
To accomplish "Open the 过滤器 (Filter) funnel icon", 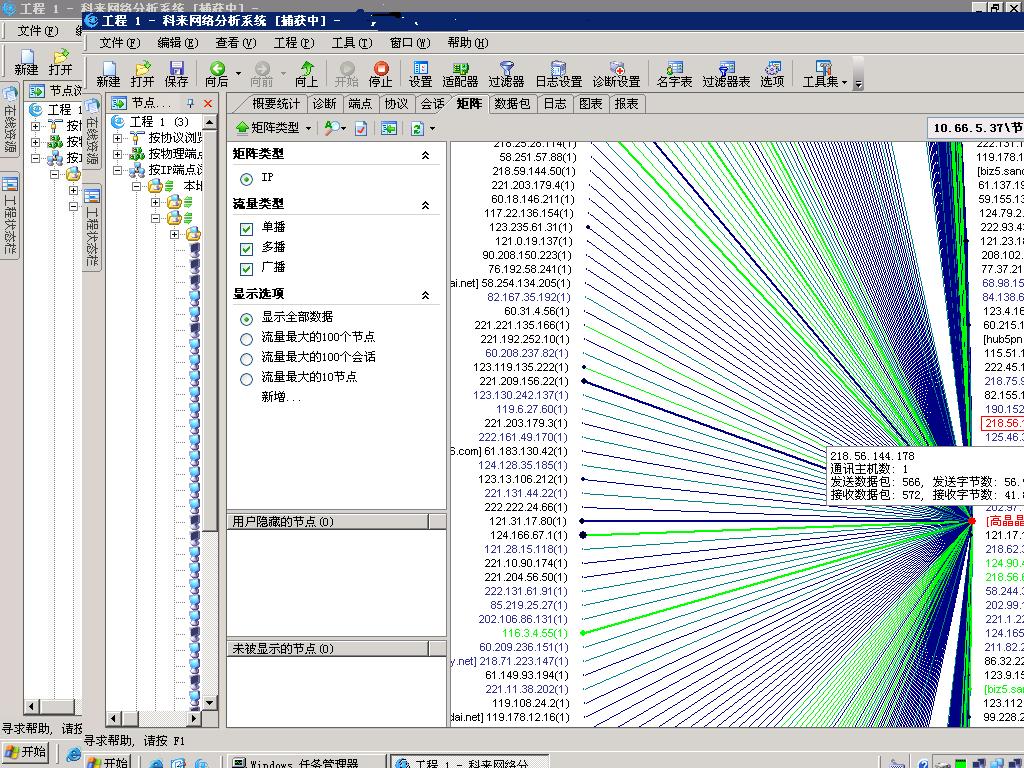I will pos(506,74).
